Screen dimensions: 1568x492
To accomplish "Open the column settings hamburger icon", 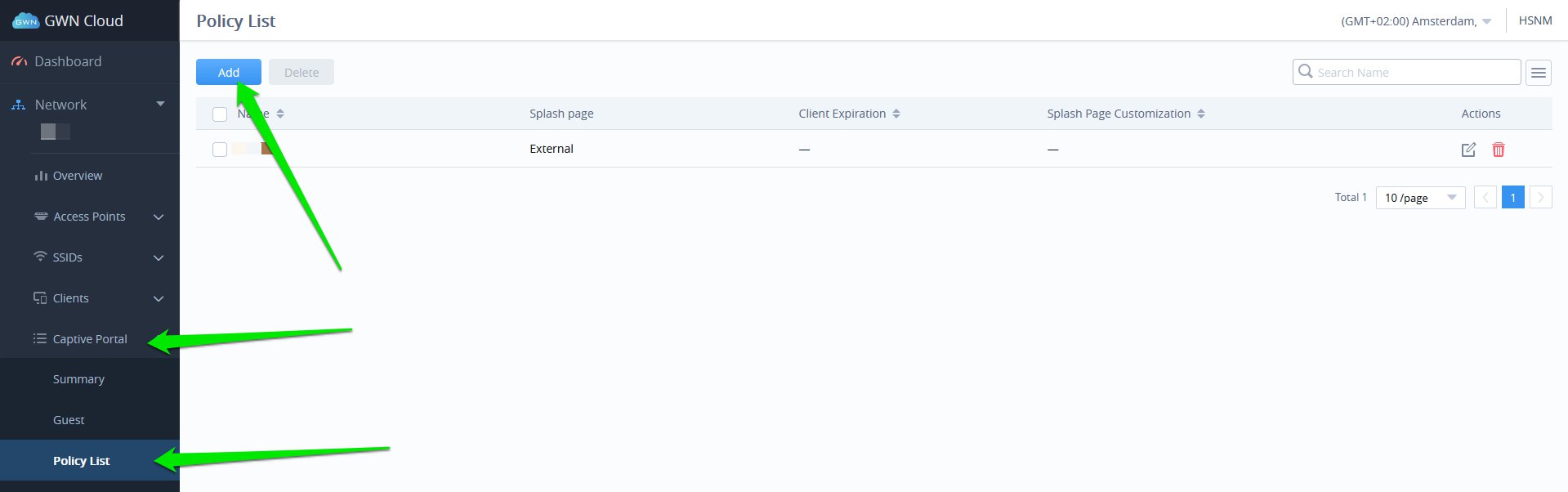I will [x=1538, y=73].
